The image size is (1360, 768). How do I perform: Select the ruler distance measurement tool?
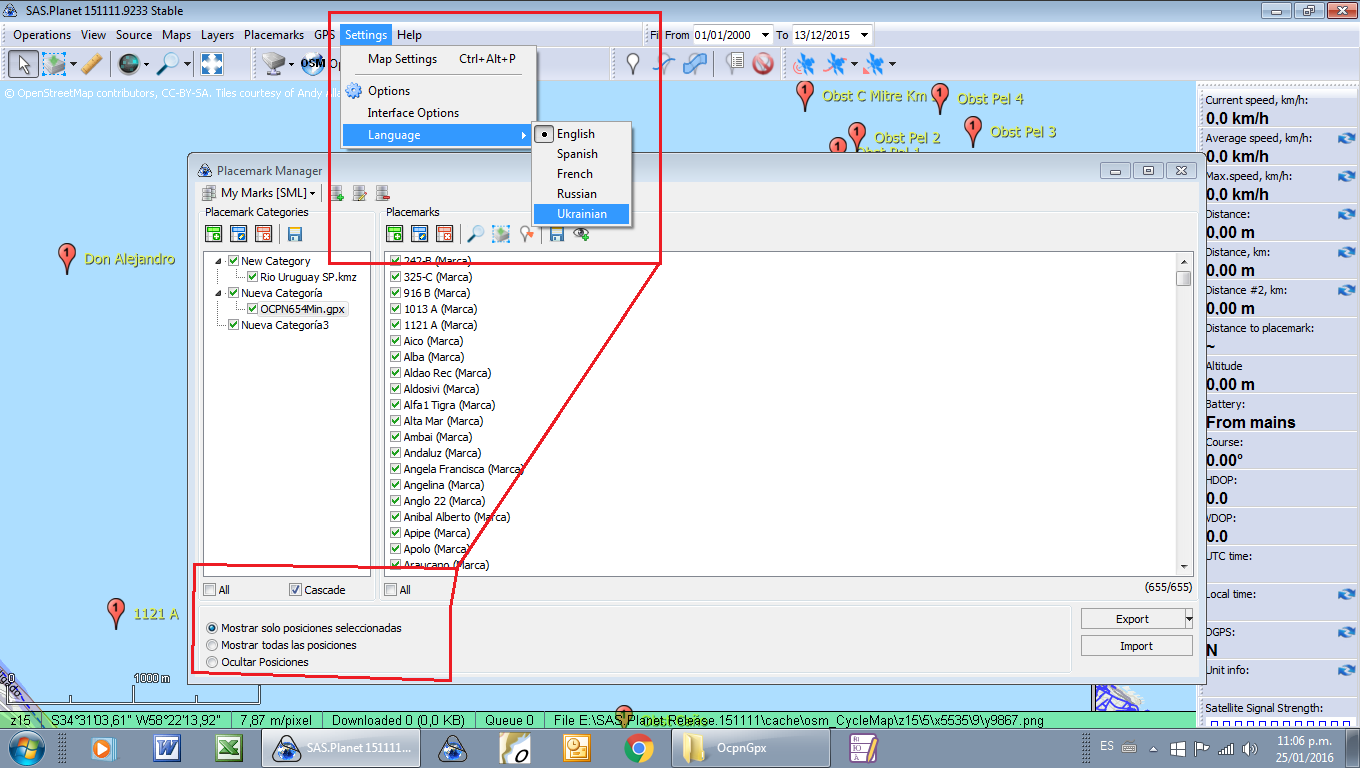click(92, 64)
